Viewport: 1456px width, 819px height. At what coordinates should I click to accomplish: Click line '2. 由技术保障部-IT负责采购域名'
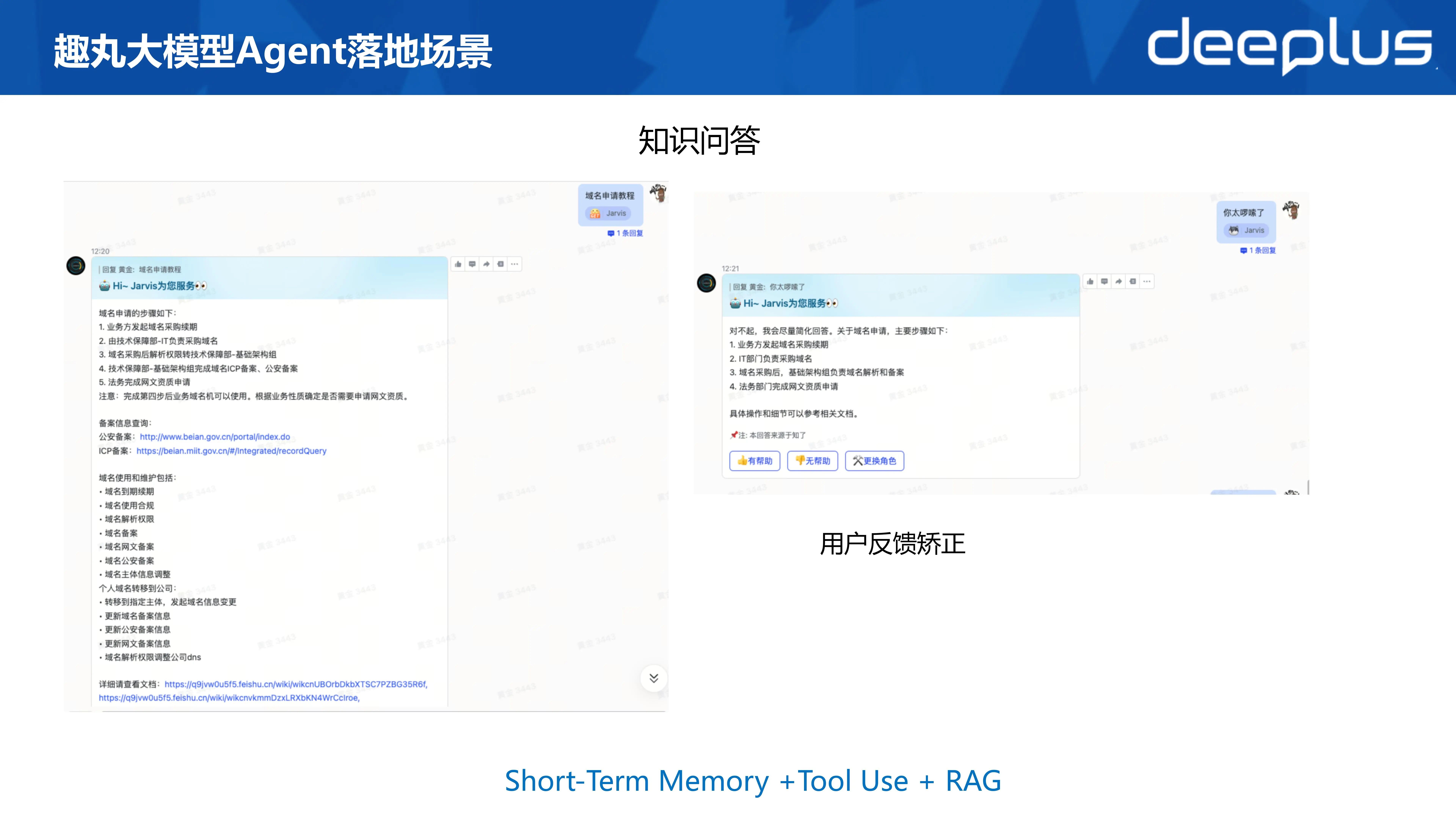click(x=158, y=341)
